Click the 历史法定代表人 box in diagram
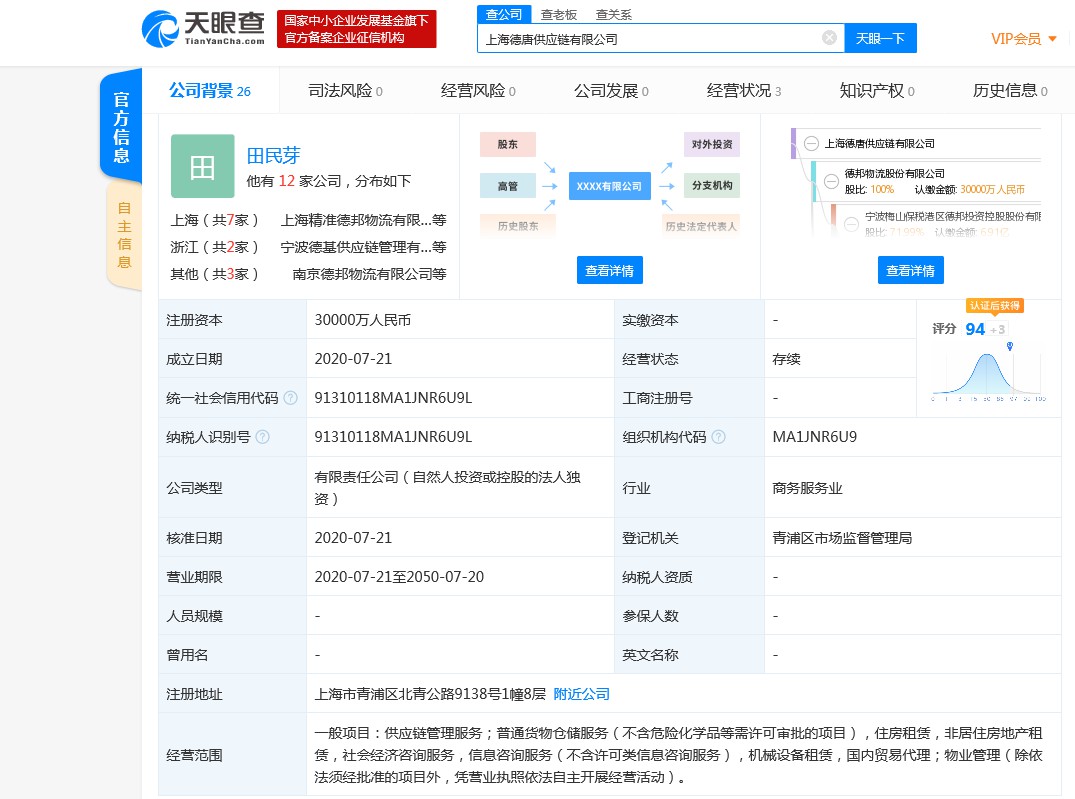Image resolution: width=1075 pixels, height=799 pixels. 701,226
